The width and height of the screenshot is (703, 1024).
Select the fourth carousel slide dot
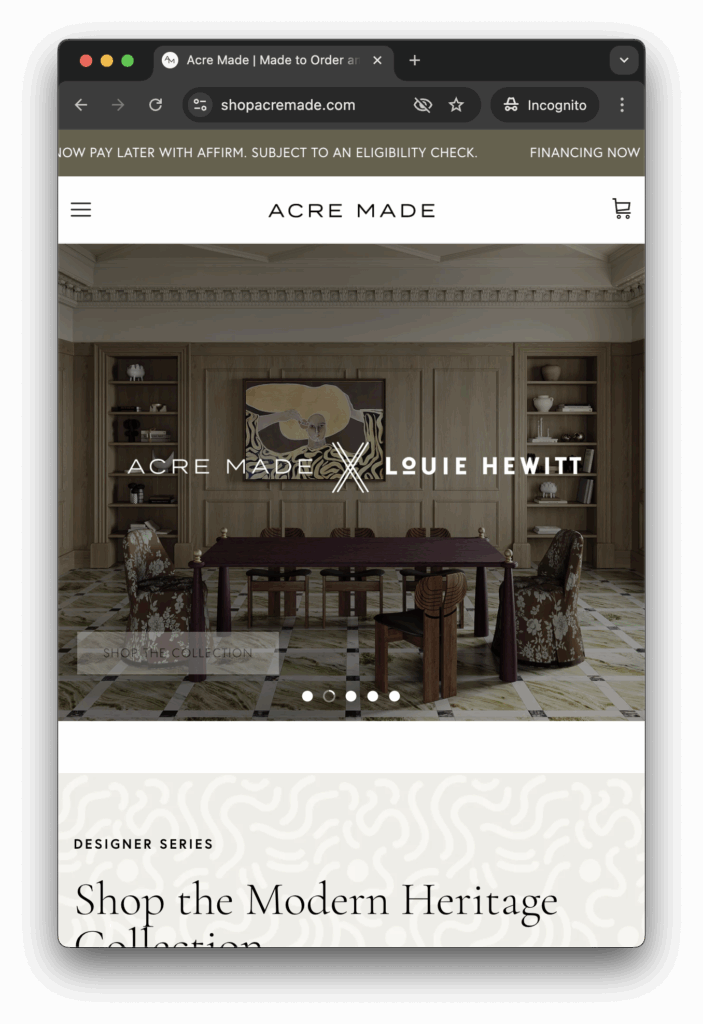[372, 696]
